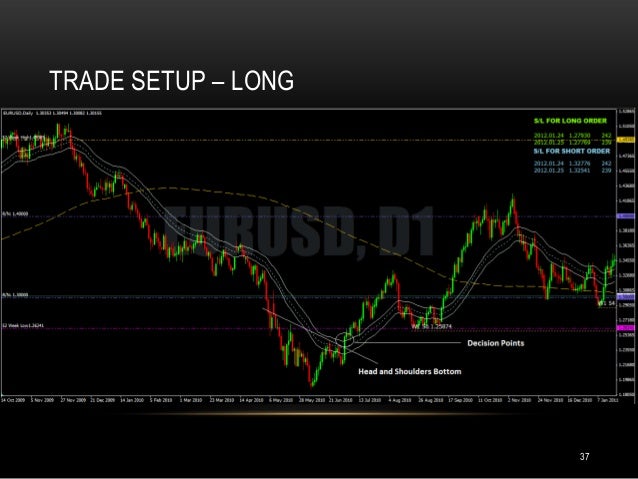Click the EURUSD,Daily chart header text
Viewport: 638px width, 479px height.
point(52,113)
